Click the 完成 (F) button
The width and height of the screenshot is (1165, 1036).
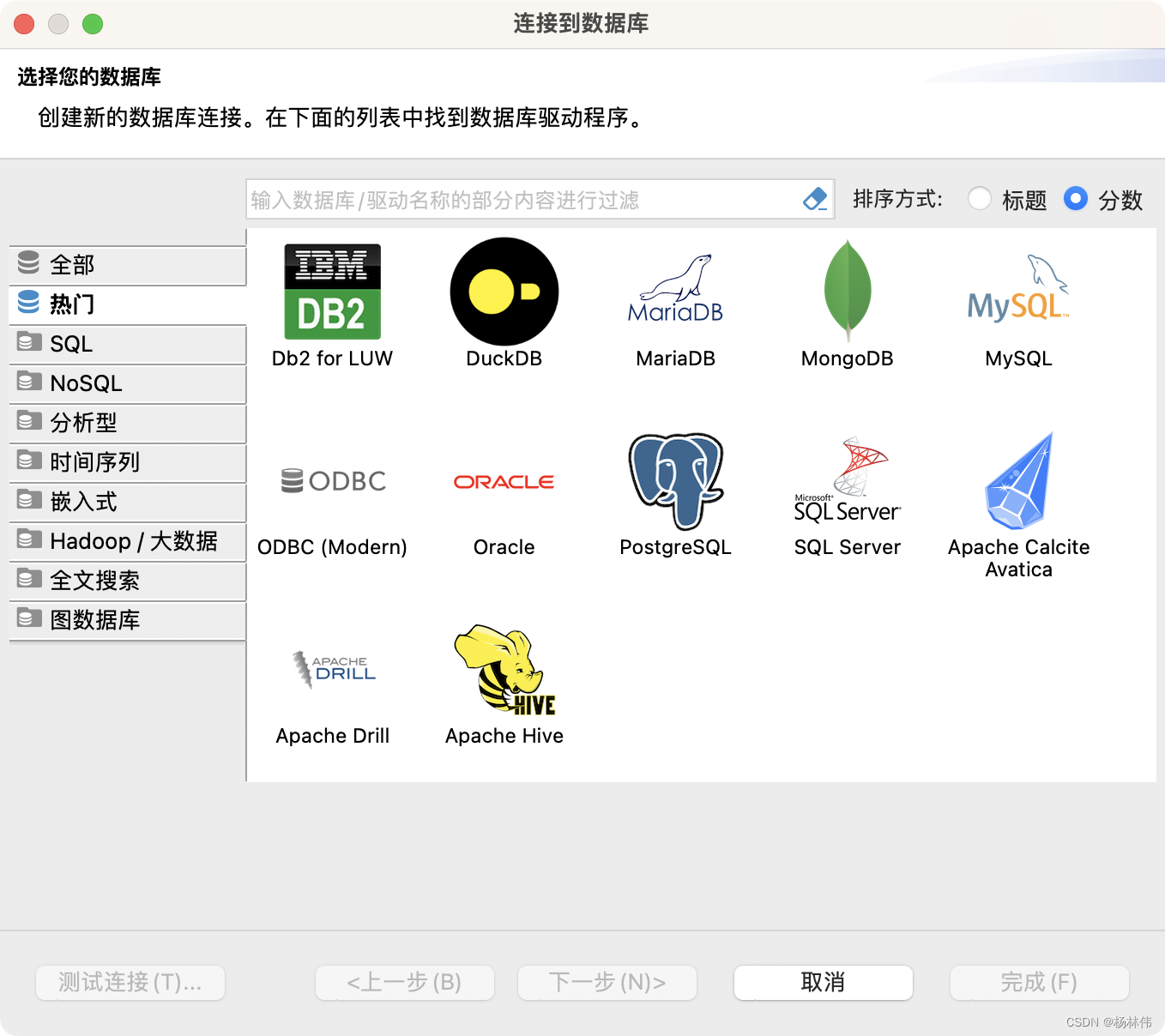coord(1040,983)
